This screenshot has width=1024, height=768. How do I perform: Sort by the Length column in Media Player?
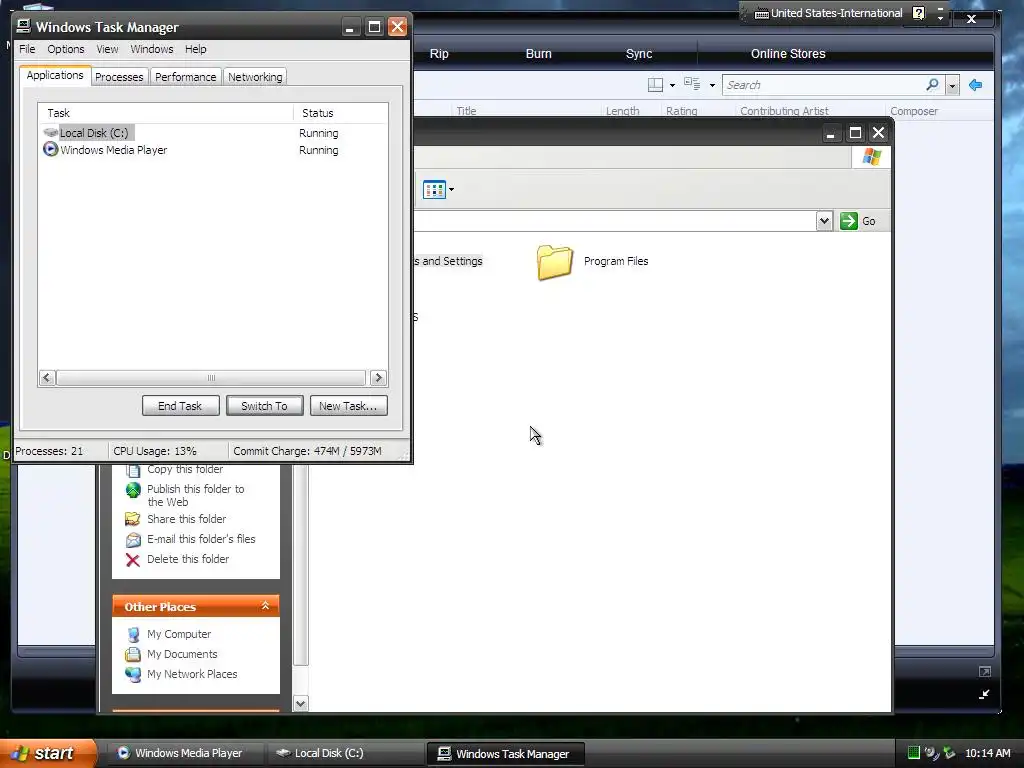[x=622, y=111]
